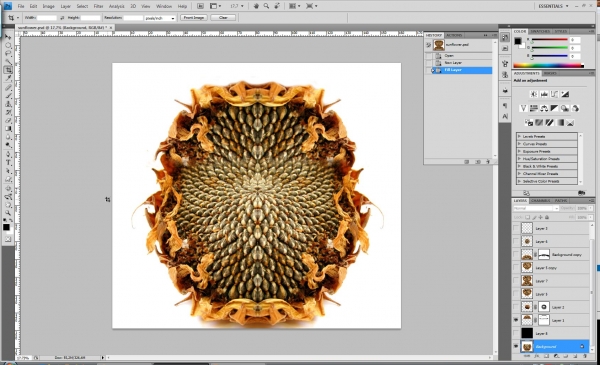Click the sunflower.psd history snapshot thumbnail
600x365 pixels.
(x=439, y=45)
